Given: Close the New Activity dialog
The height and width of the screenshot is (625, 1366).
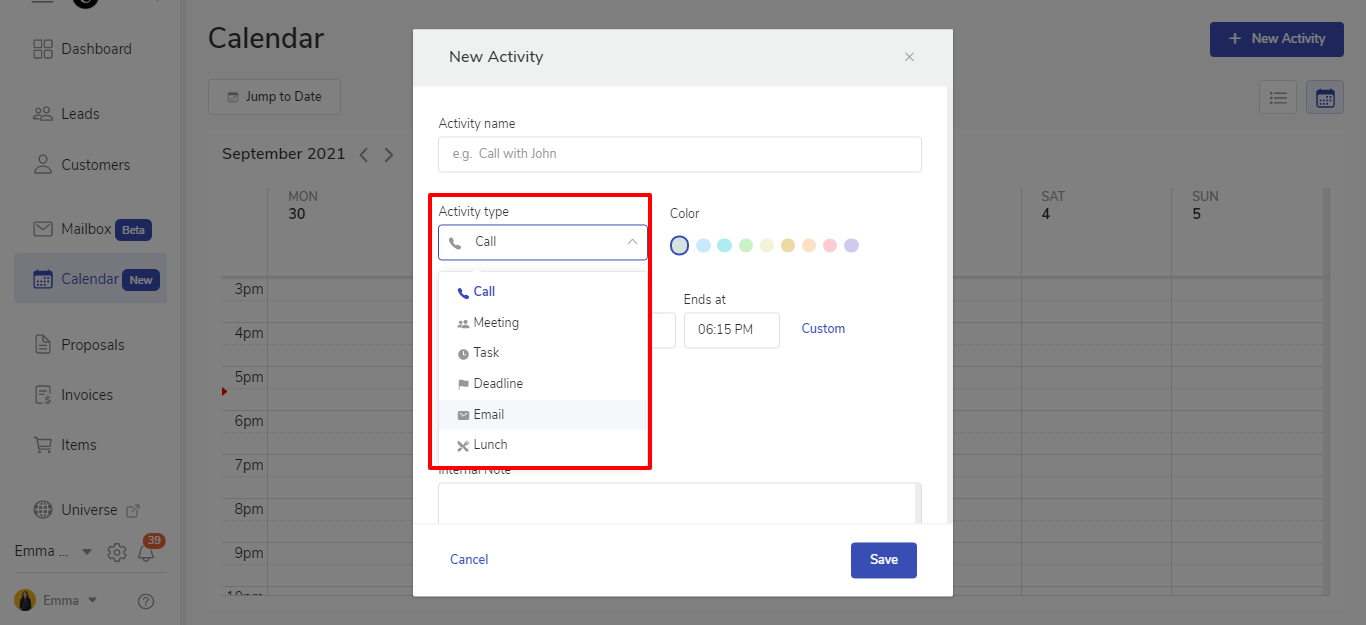Looking at the screenshot, I should tap(909, 57).
